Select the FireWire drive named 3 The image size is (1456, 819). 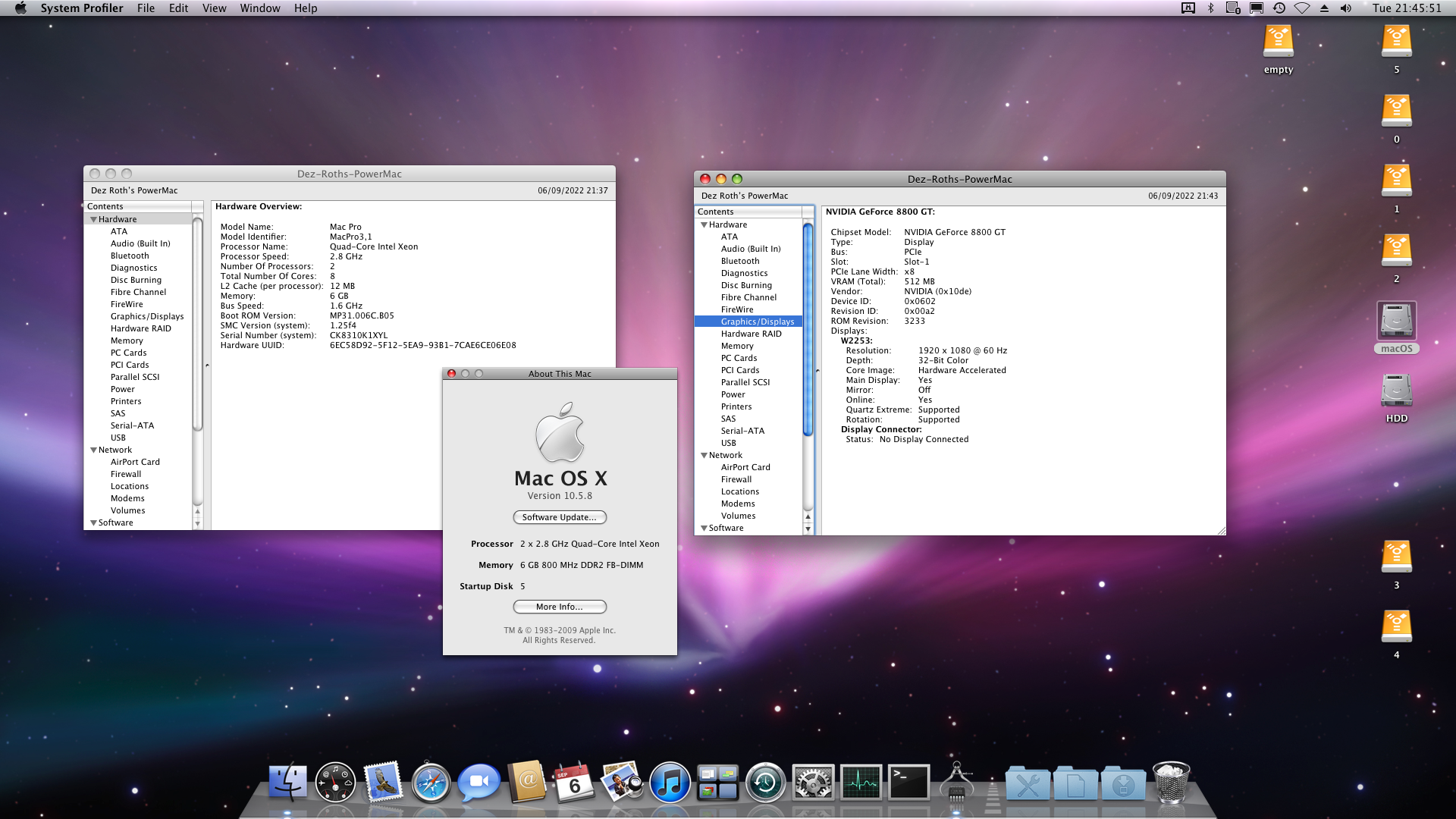point(1396,557)
